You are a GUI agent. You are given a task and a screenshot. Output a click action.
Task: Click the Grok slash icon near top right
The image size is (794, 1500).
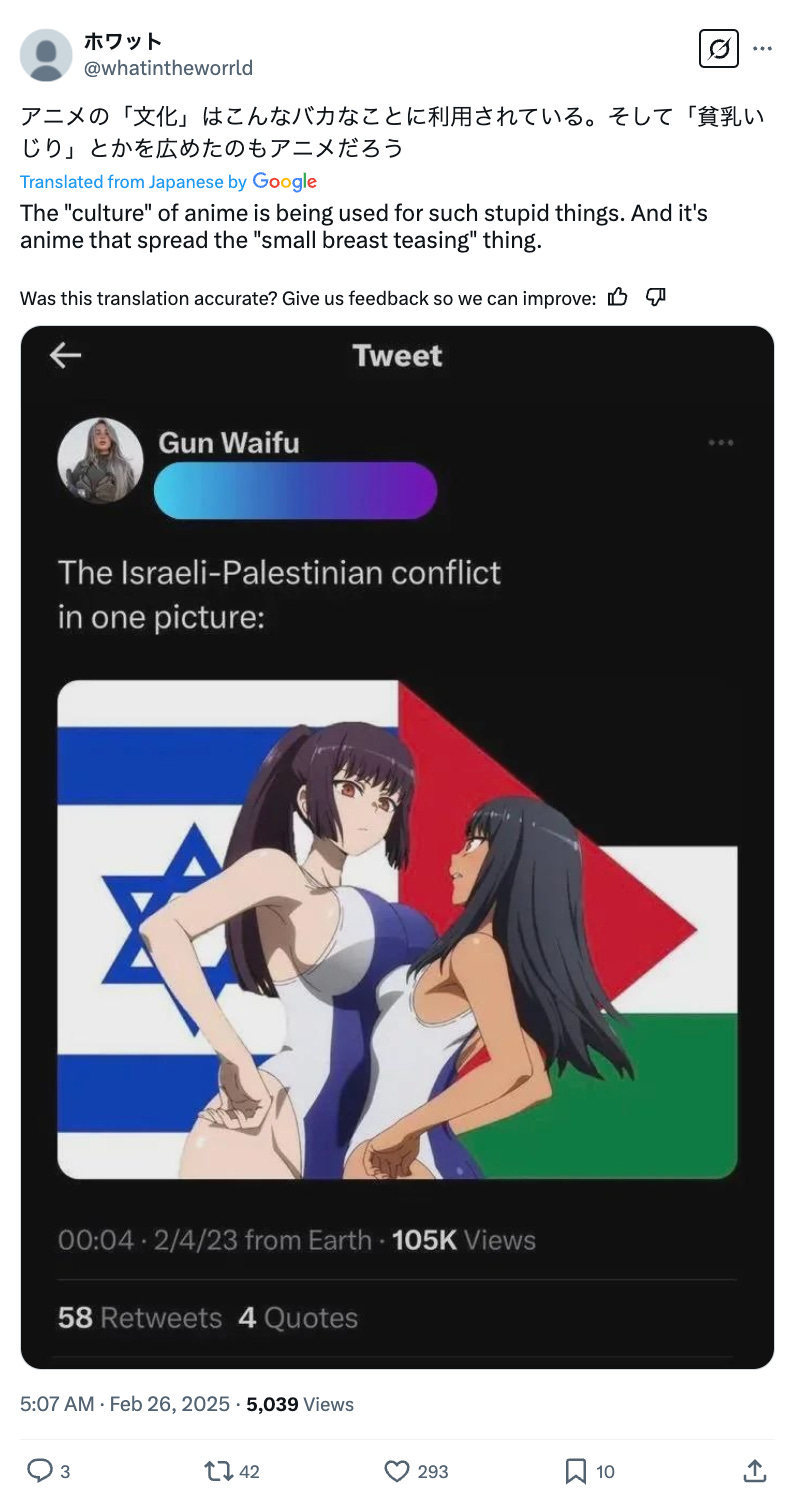718,49
